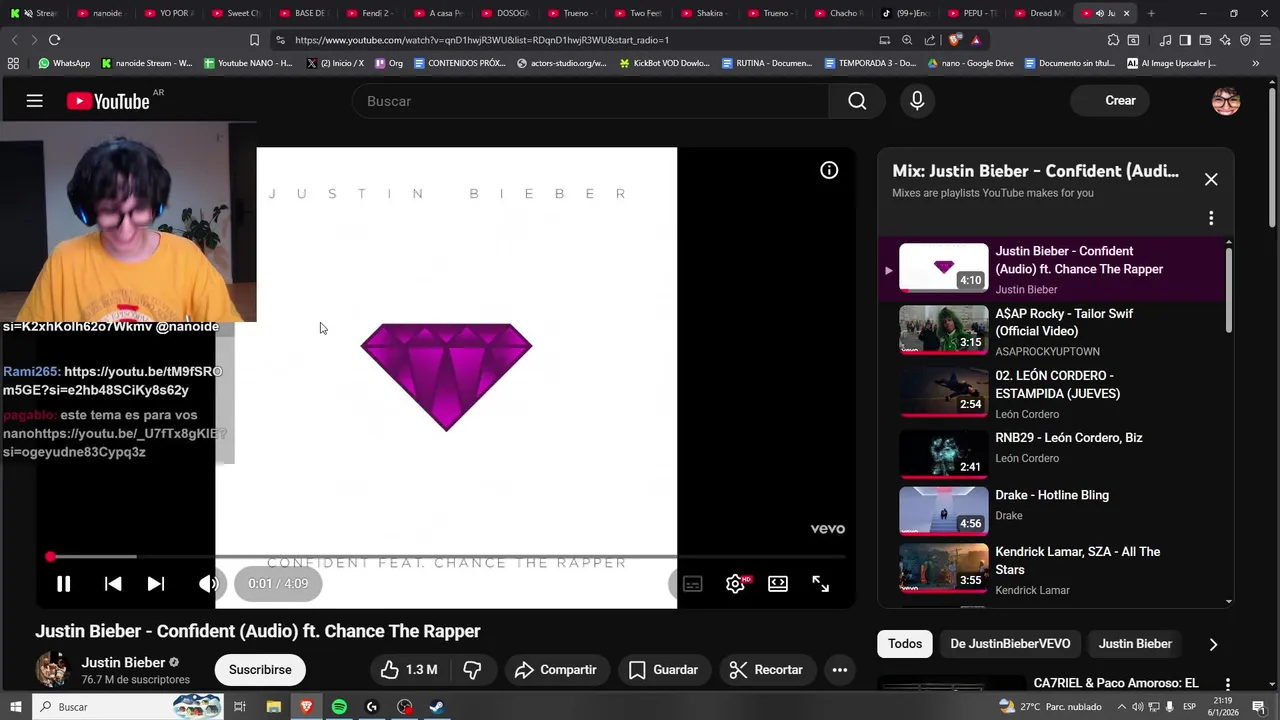1280x720 pixels.
Task: Open File Explorer from the taskbar
Action: tap(274, 707)
